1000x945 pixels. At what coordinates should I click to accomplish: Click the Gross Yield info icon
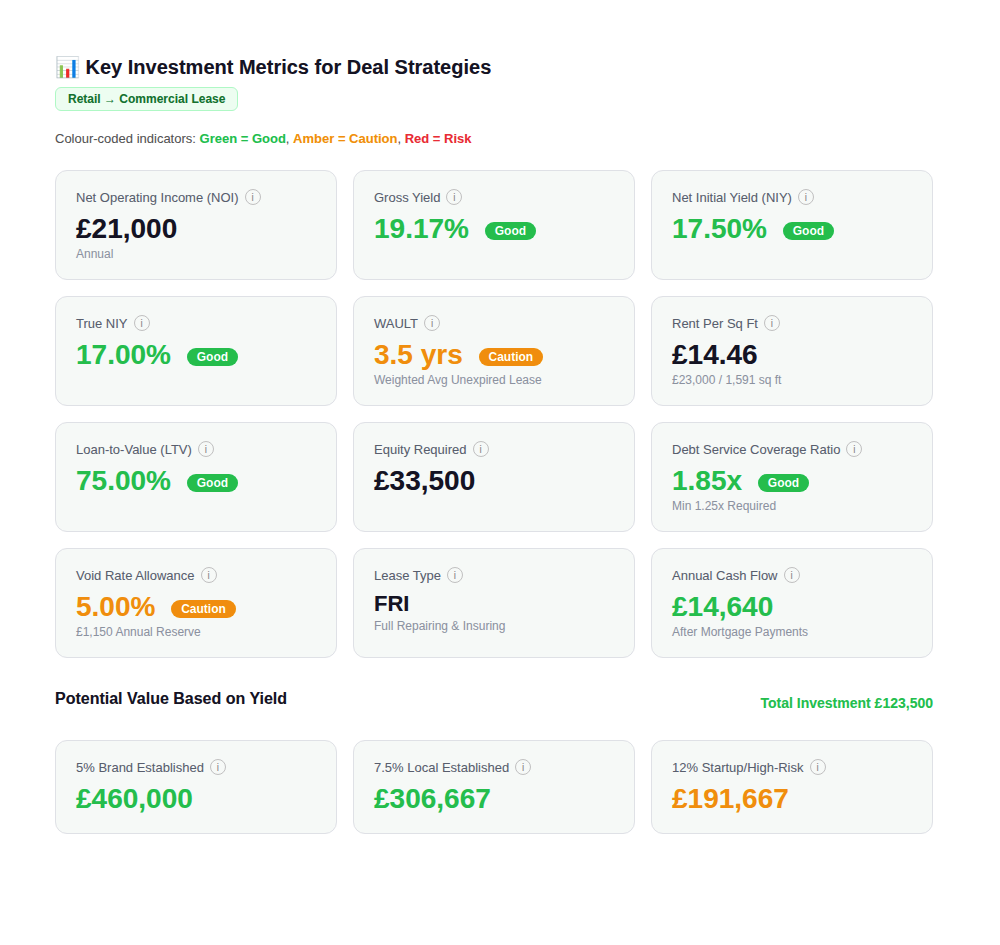point(455,197)
